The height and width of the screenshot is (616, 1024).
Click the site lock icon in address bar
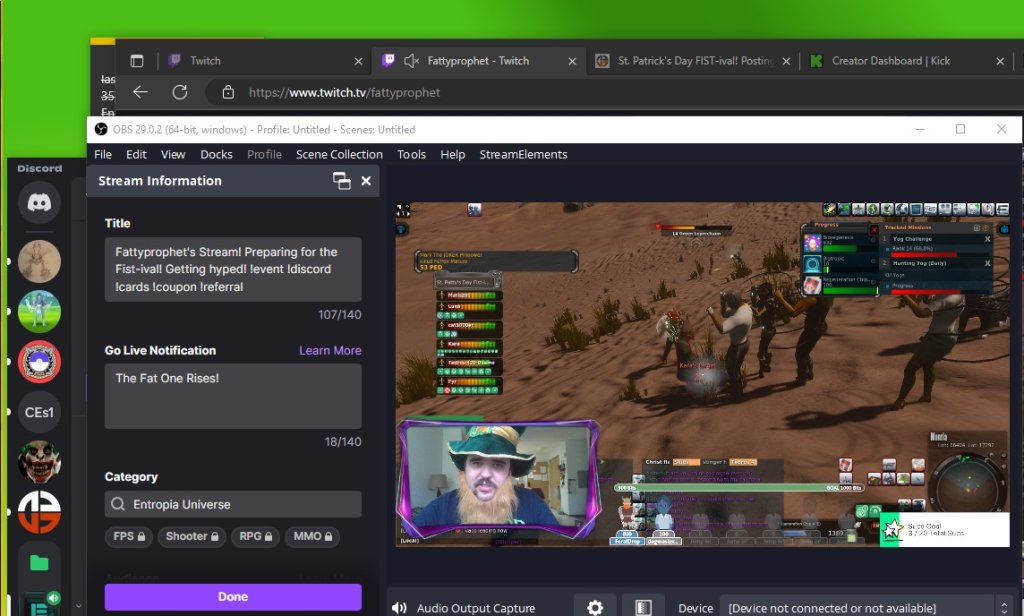228,92
